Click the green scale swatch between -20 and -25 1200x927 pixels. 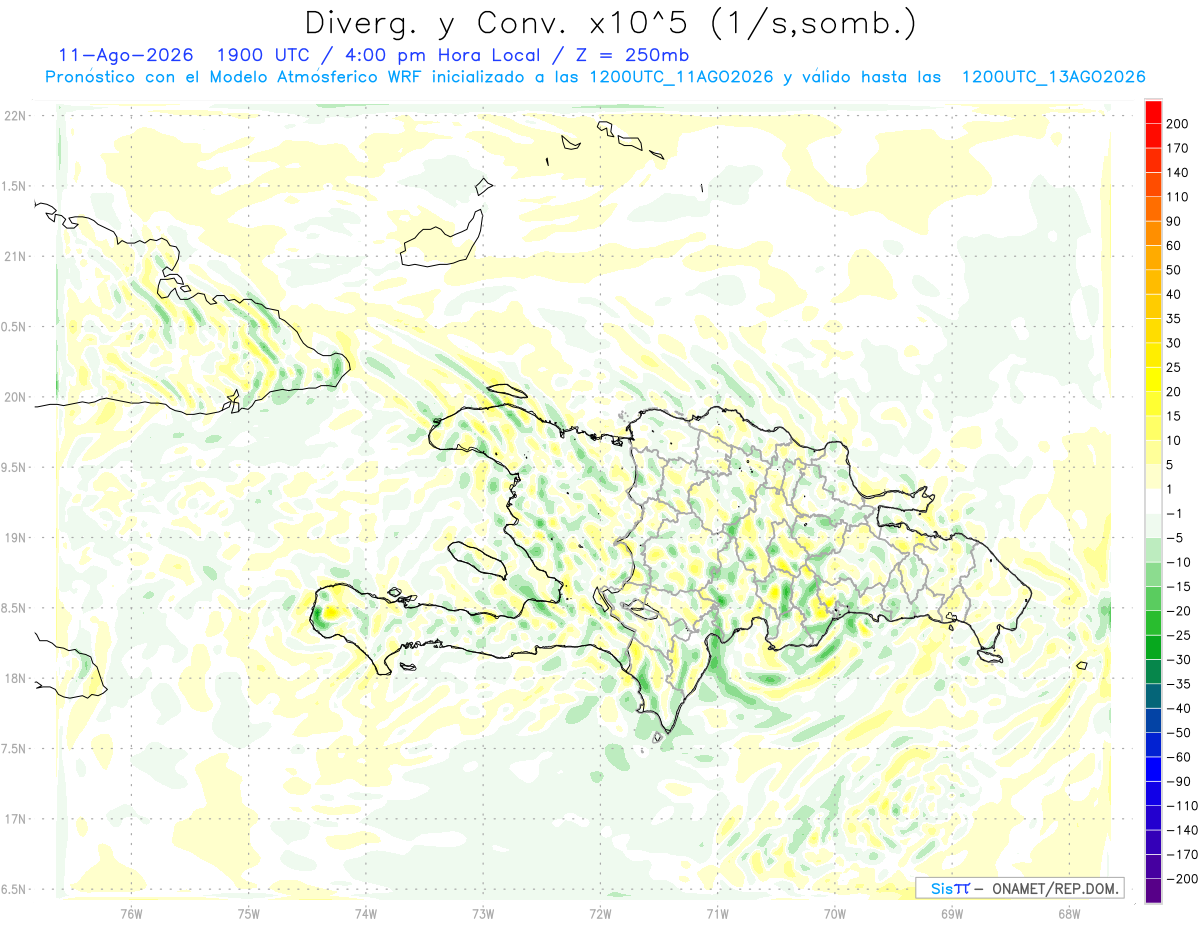pos(1154,623)
